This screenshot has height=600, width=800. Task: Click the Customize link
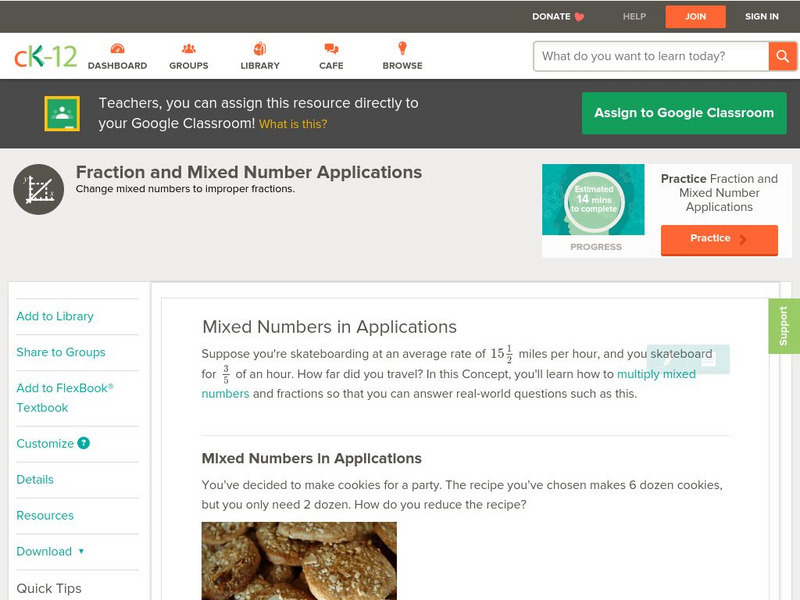coord(45,443)
